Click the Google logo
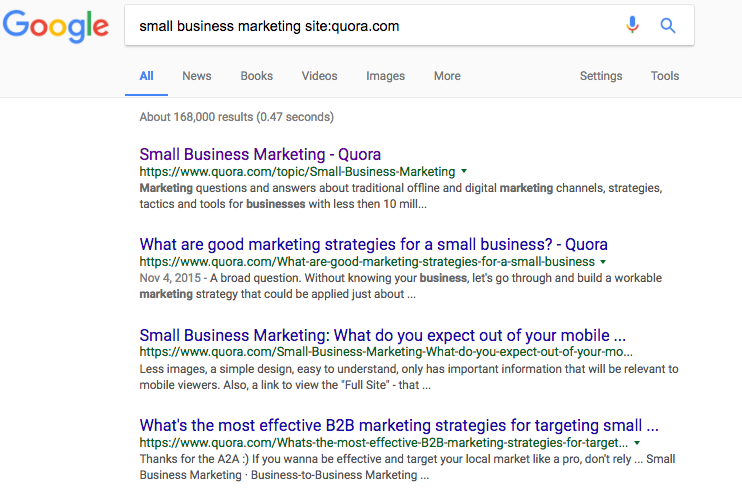Screen dimensions: 742x495 tap(56, 26)
